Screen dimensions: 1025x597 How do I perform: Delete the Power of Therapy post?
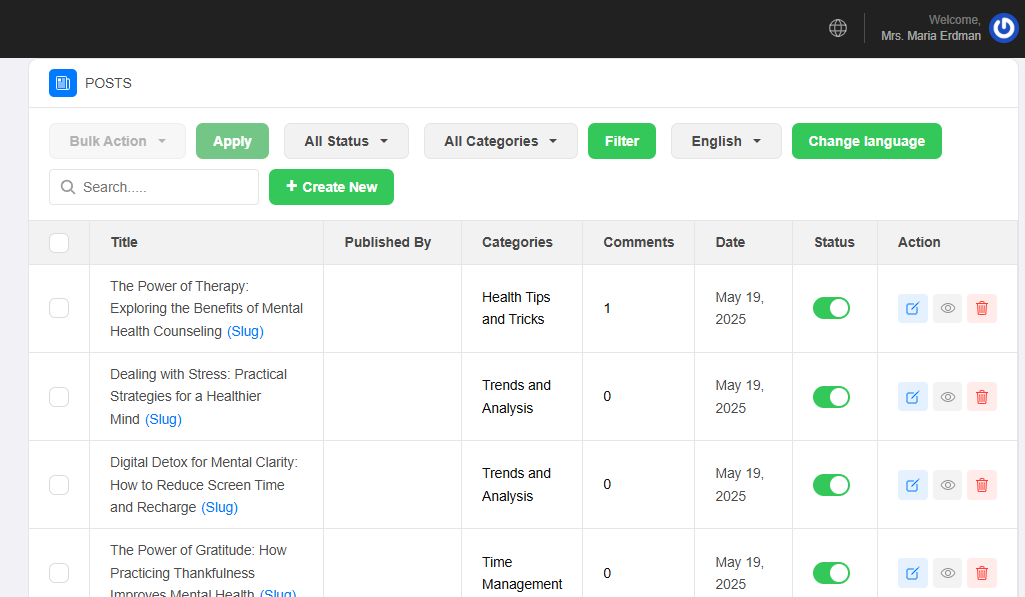(x=981, y=308)
